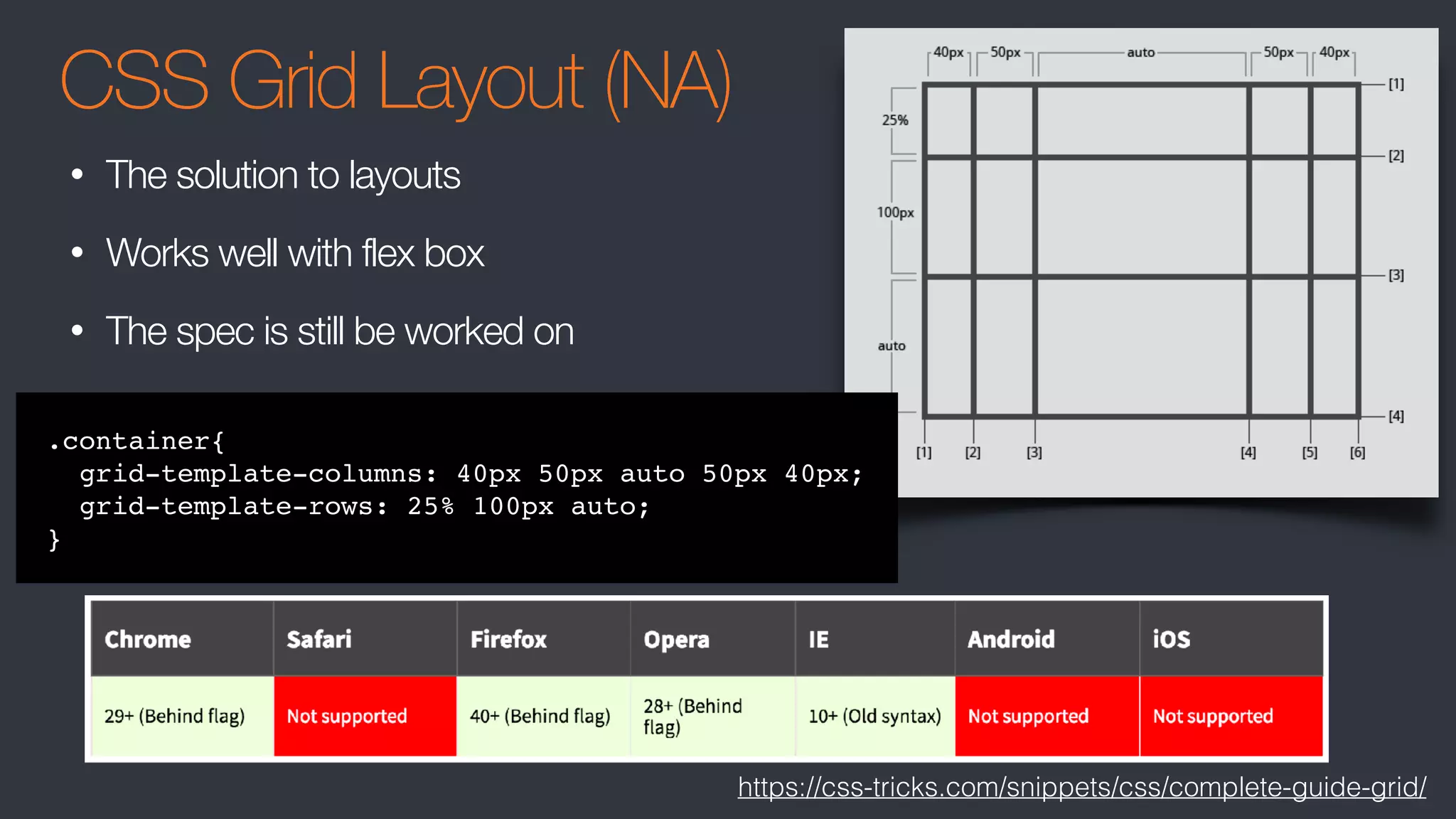
Task: Click the Android column header
Action: pyautogui.click(x=1011, y=639)
